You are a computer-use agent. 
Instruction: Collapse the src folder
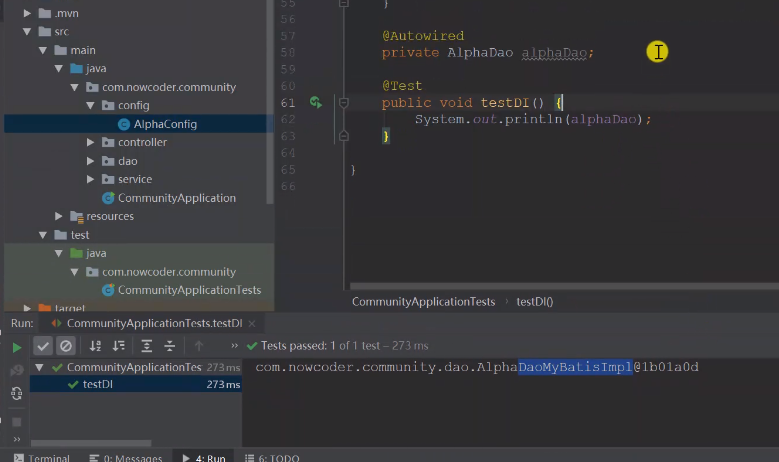tap(27, 32)
